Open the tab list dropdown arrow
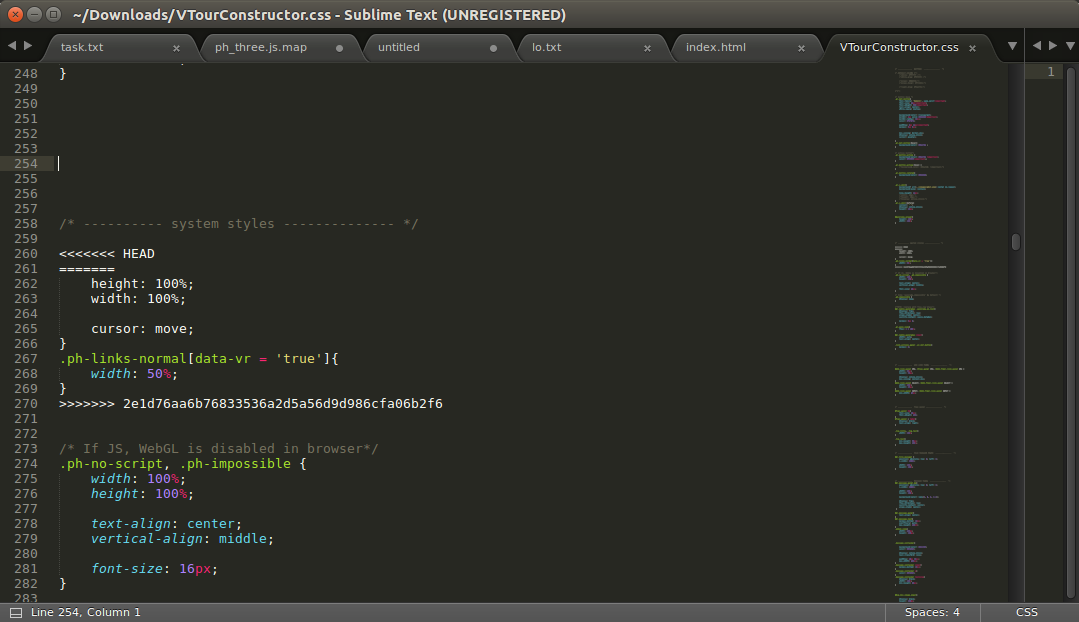 click(1012, 46)
